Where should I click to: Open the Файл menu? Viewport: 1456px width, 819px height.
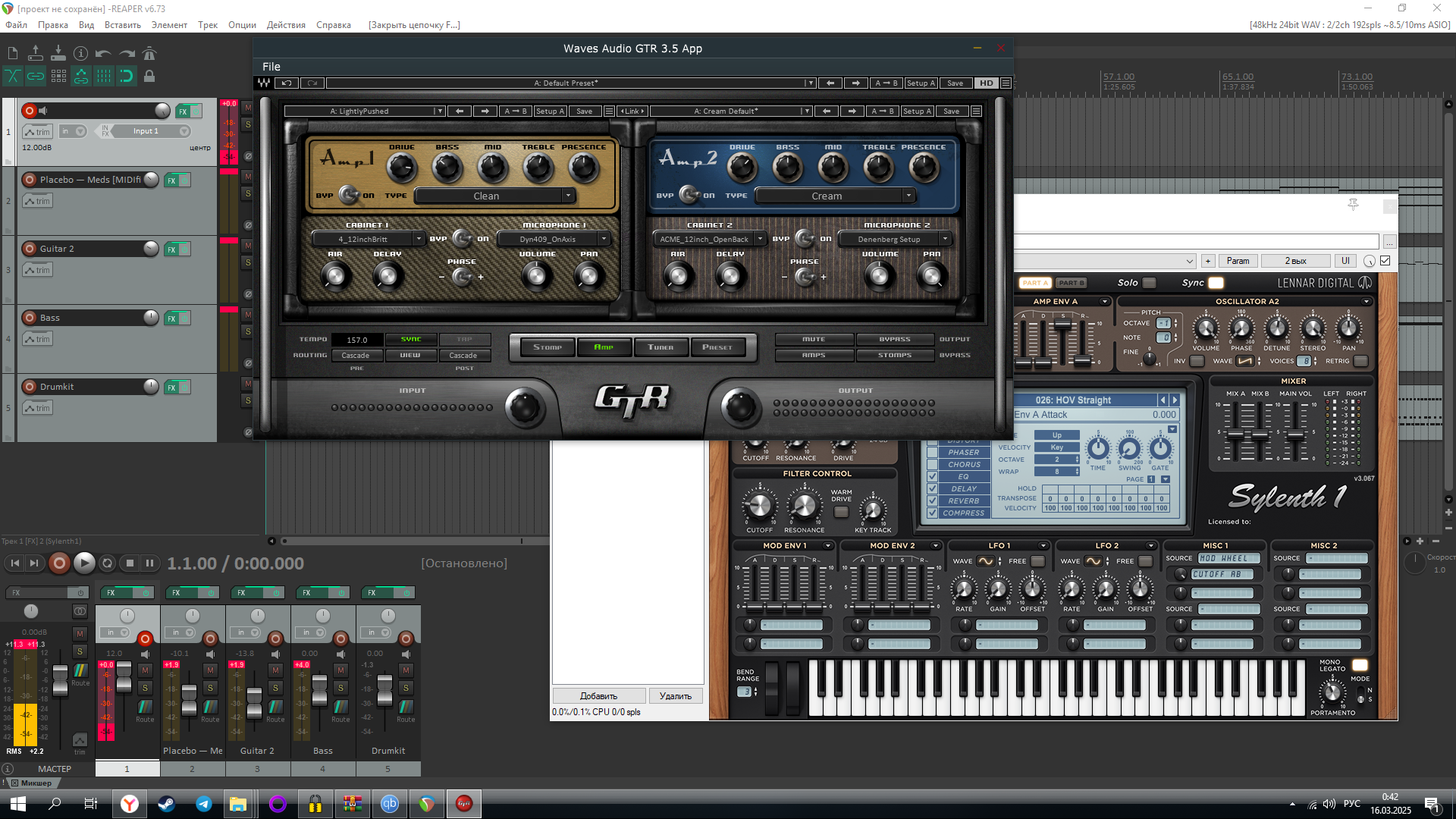[16, 25]
